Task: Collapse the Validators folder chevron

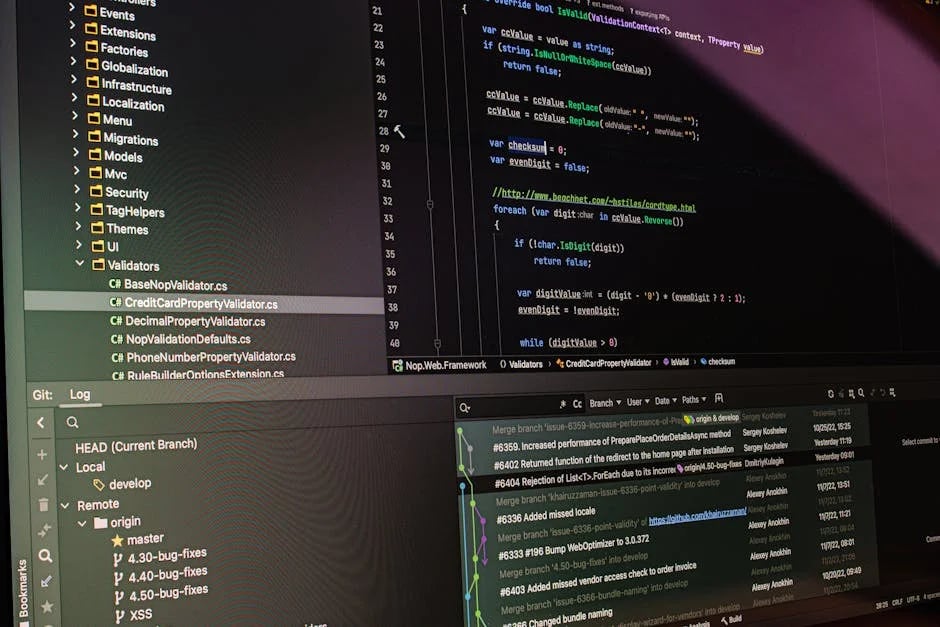Action: tap(80, 263)
